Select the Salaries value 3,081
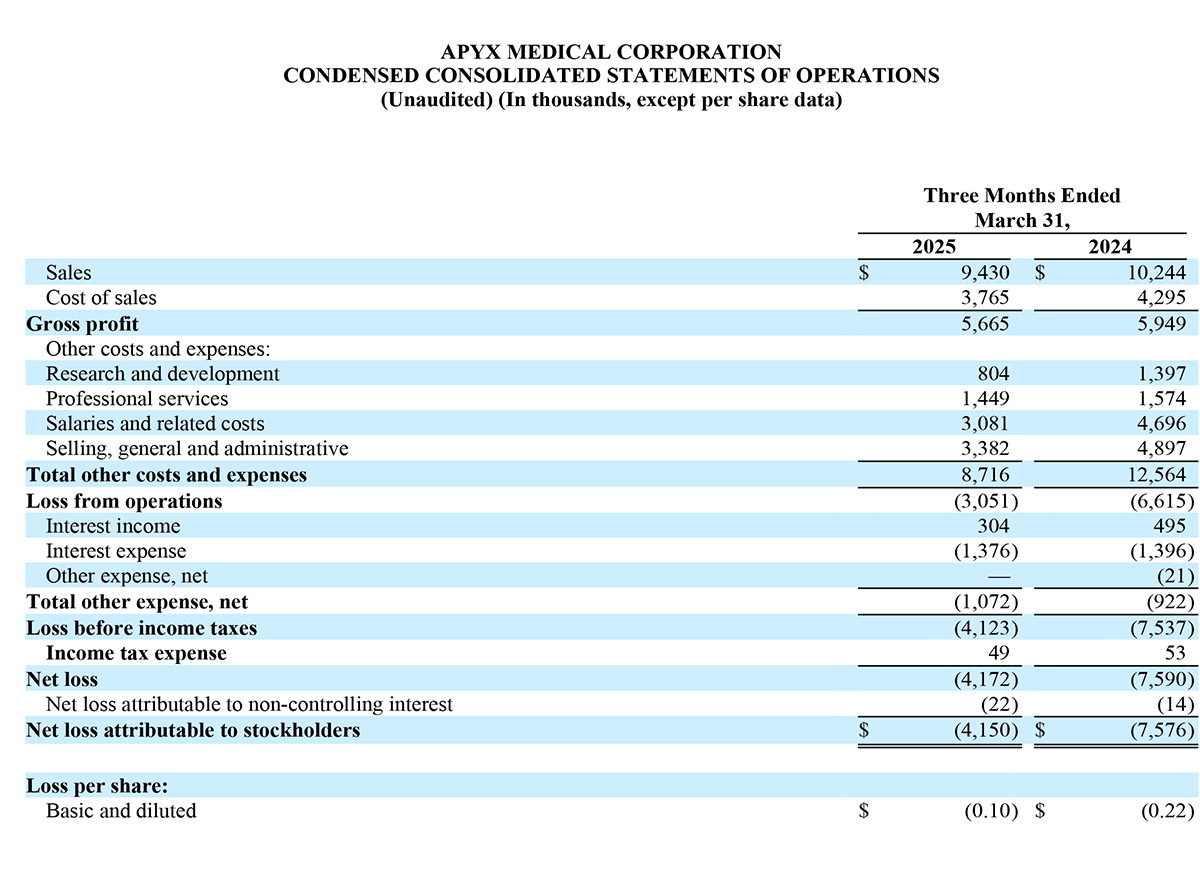The width and height of the screenshot is (1200, 875). [x=983, y=424]
